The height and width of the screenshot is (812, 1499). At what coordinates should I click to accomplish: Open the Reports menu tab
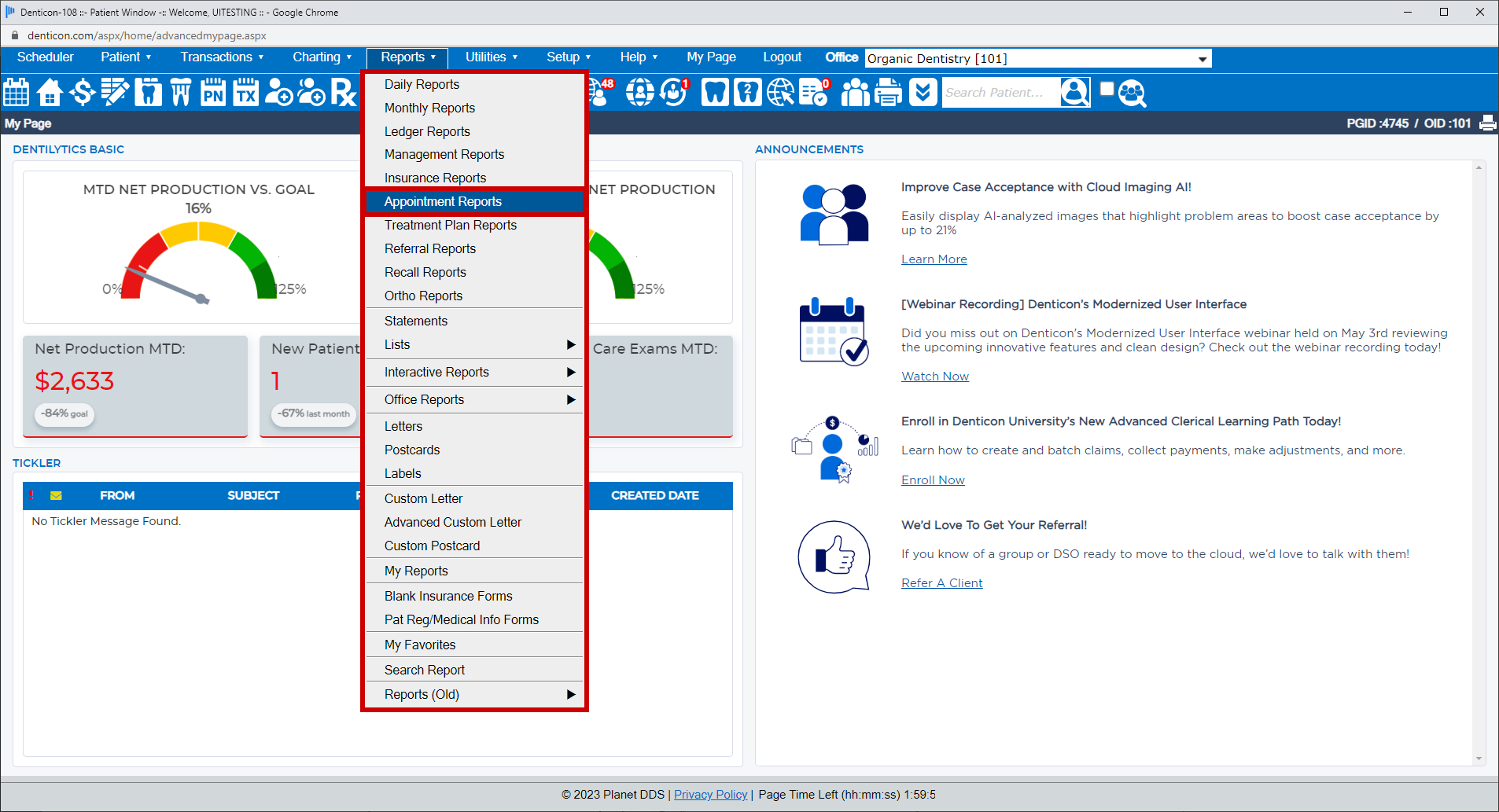tap(407, 57)
